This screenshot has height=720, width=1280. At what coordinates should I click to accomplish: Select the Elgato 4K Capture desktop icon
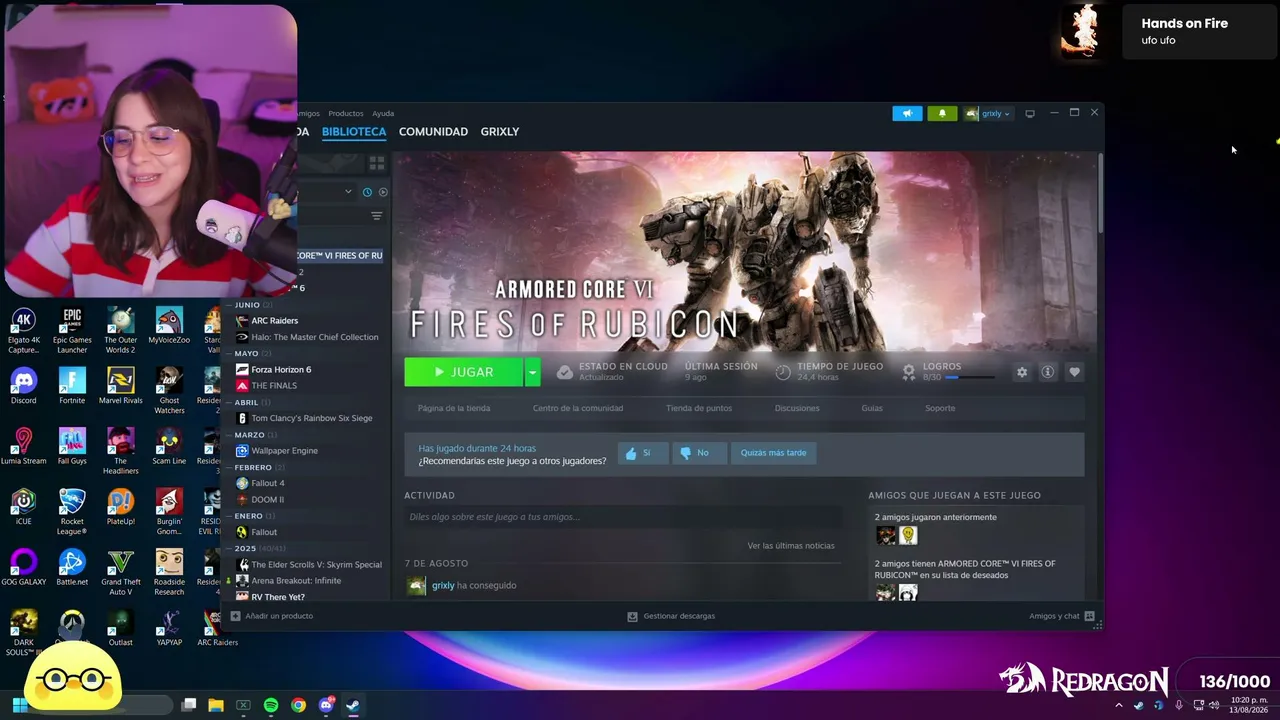(23, 331)
